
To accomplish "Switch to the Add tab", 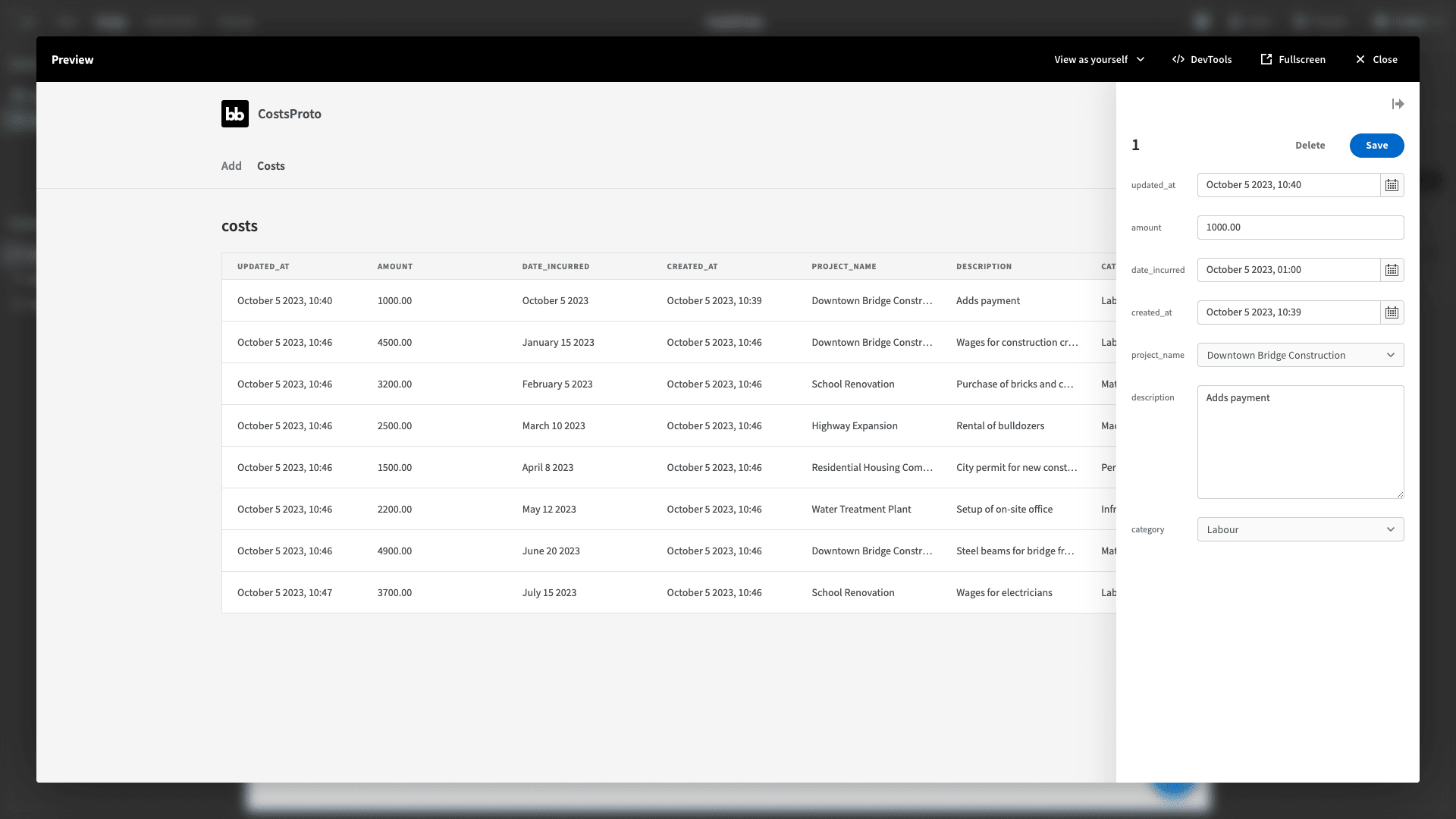I will click(231, 166).
